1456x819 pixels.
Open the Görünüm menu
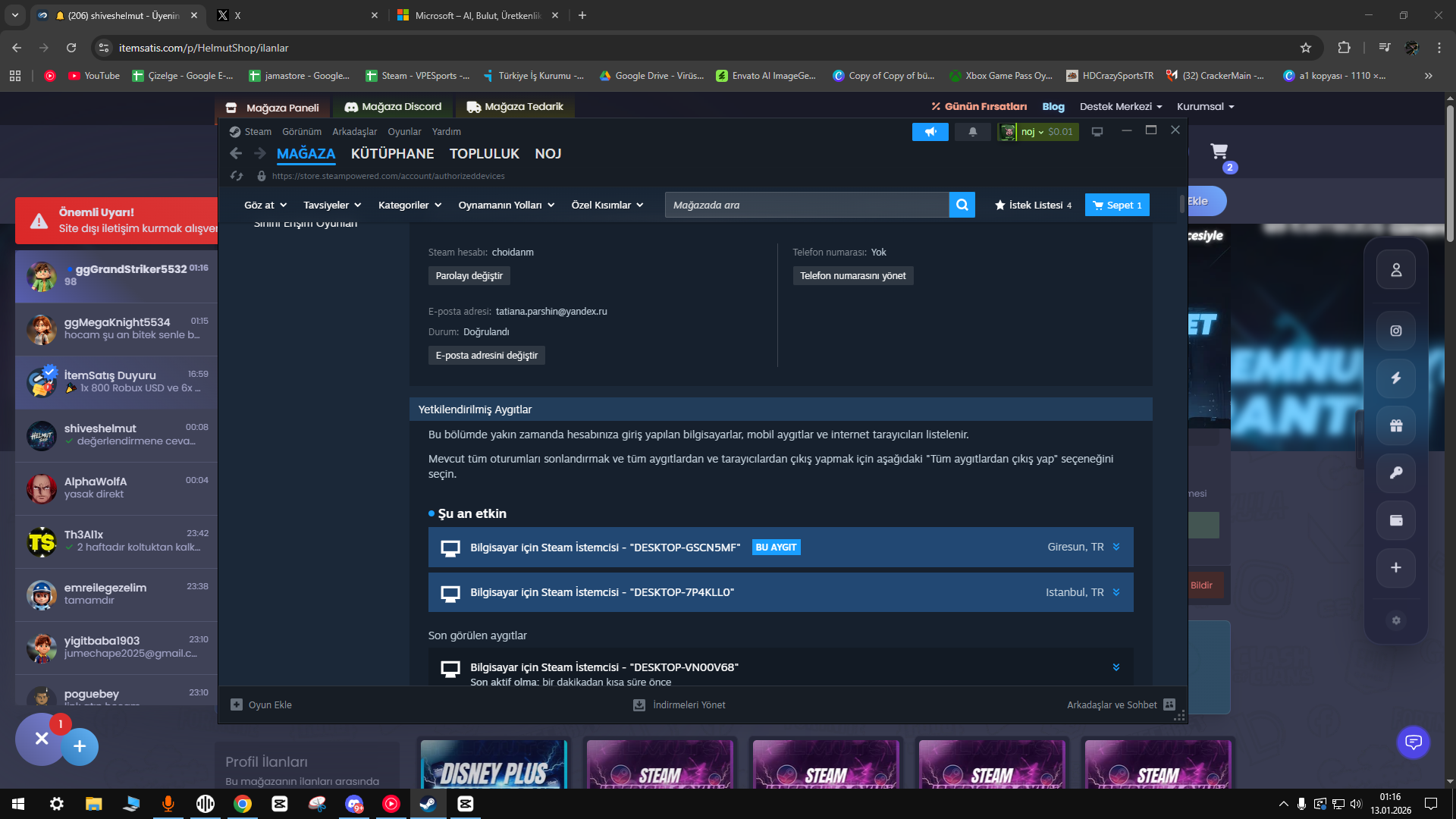tap(302, 132)
